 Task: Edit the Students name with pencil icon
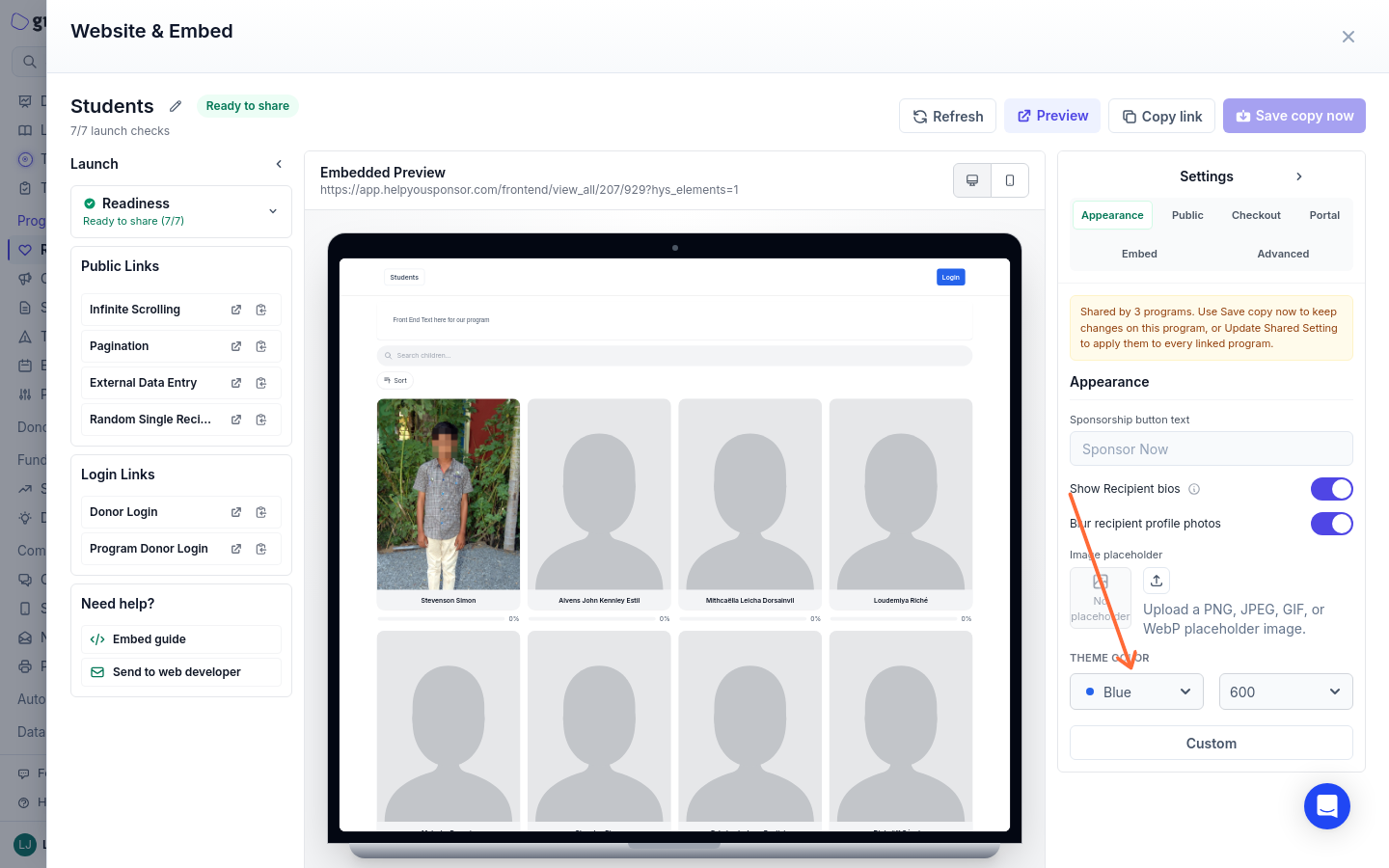pyautogui.click(x=176, y=106)
